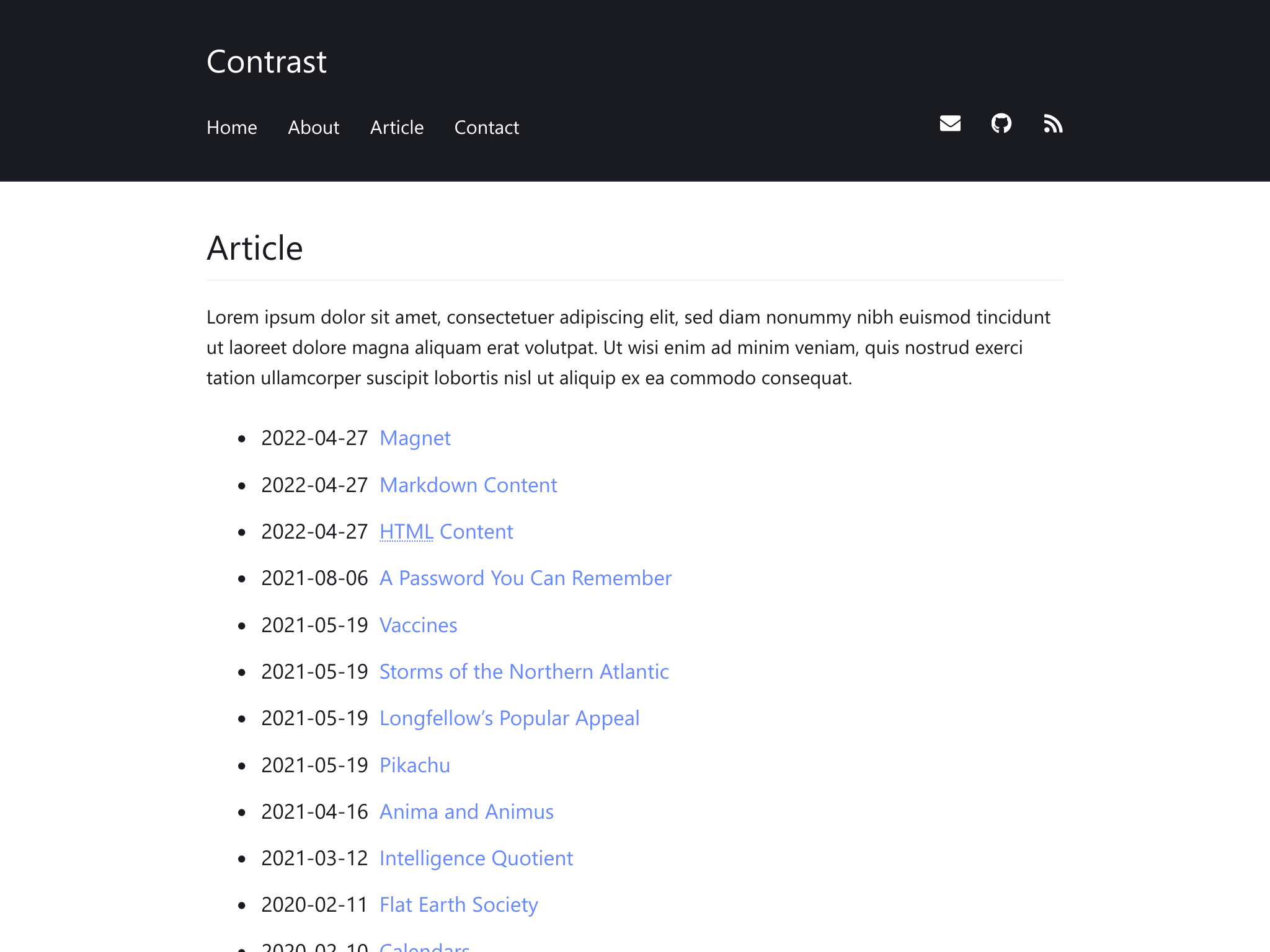Open Longfellow's Popular Appeal article
The height and width of the screenshot is (952, 1270).
coord(509,718)
